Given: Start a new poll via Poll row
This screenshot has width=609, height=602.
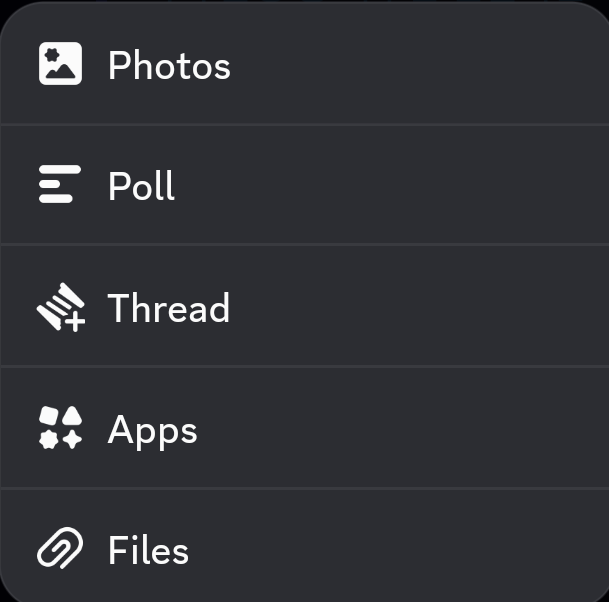Looking at the screenshot, I should [304, 184].
